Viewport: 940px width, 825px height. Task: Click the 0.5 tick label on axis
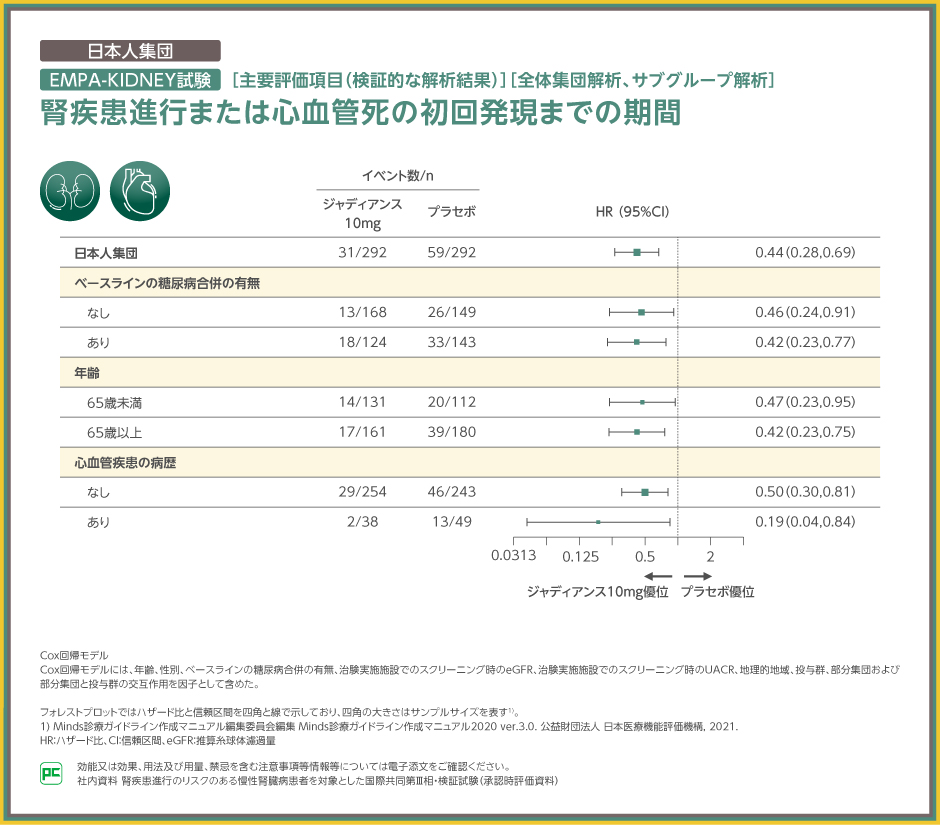pos(645,556)
